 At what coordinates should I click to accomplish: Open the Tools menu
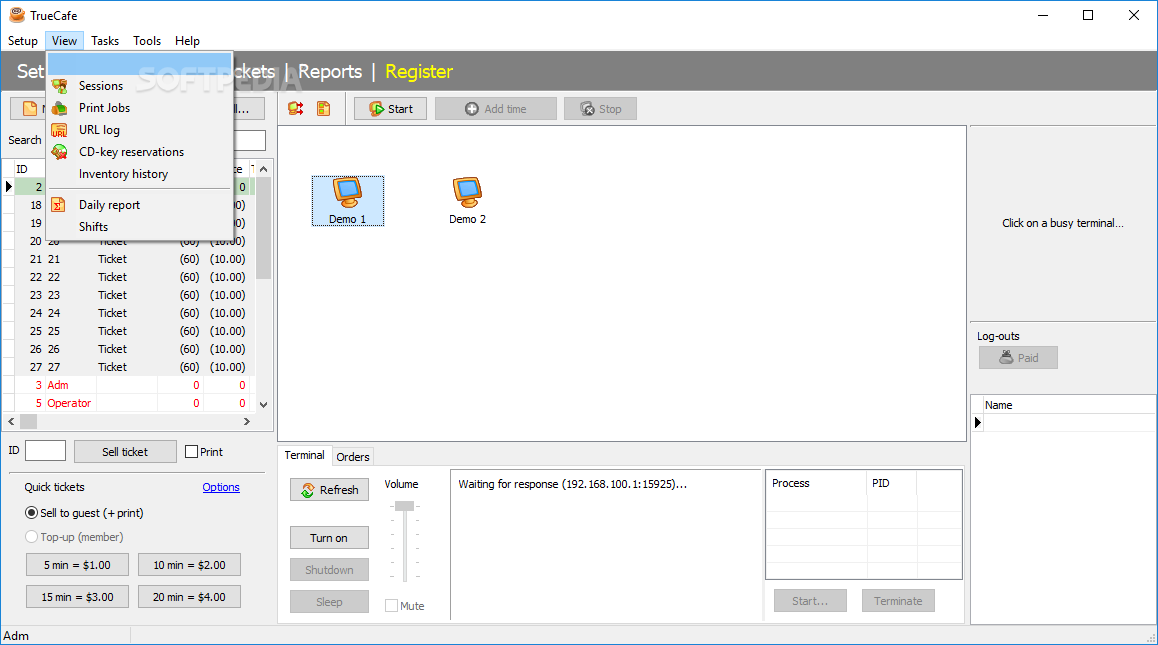(147, 41)
